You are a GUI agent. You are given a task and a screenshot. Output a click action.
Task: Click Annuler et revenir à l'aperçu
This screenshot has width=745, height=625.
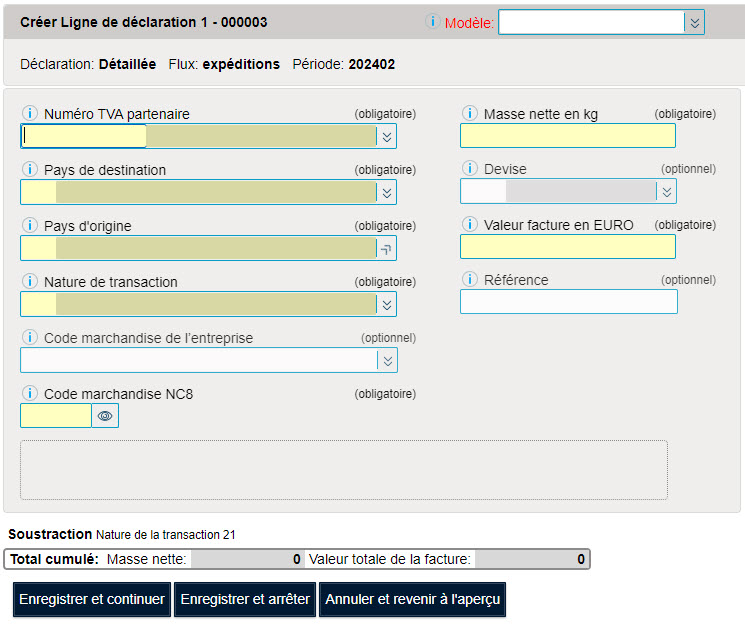412,599
